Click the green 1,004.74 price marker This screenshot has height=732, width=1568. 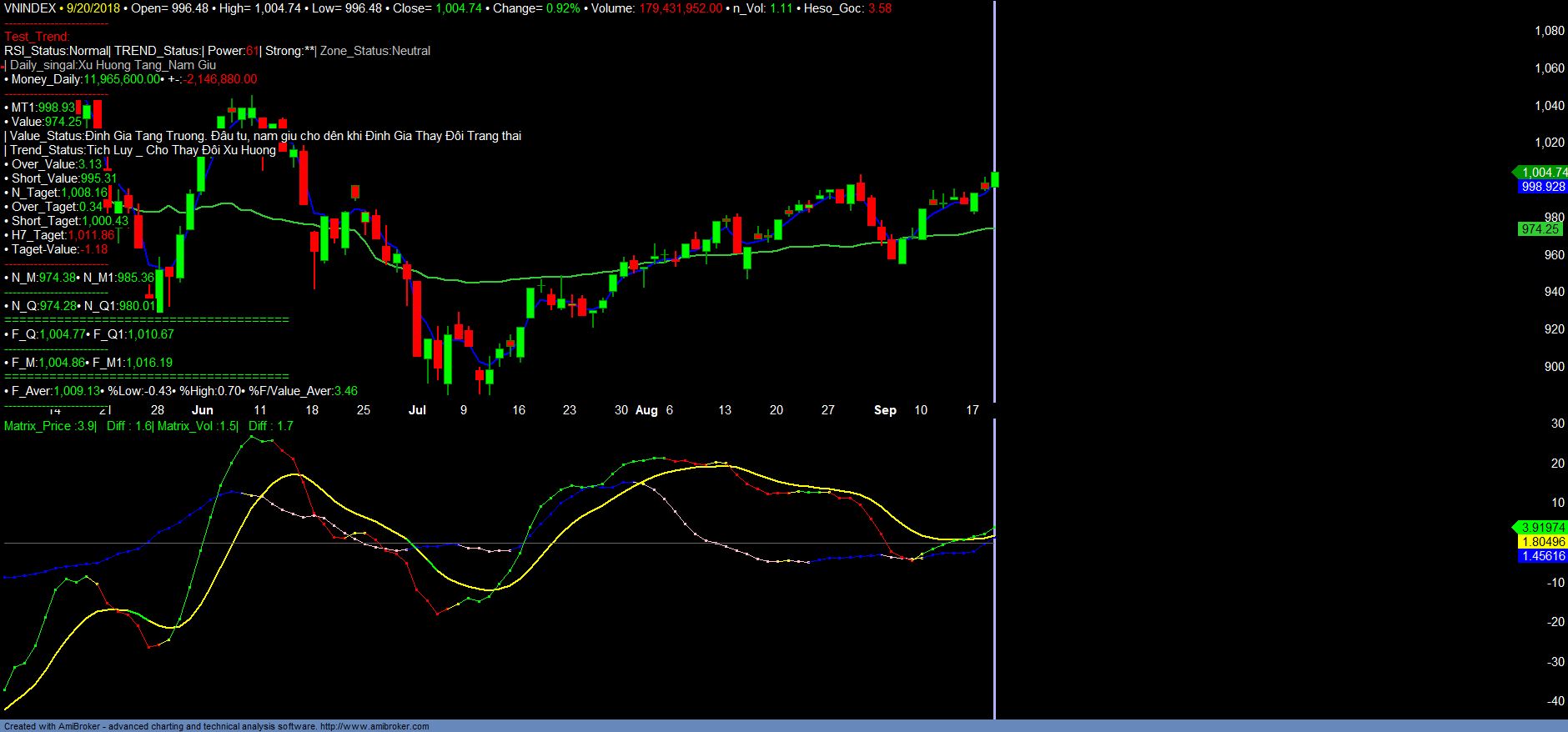(1542, 173)
